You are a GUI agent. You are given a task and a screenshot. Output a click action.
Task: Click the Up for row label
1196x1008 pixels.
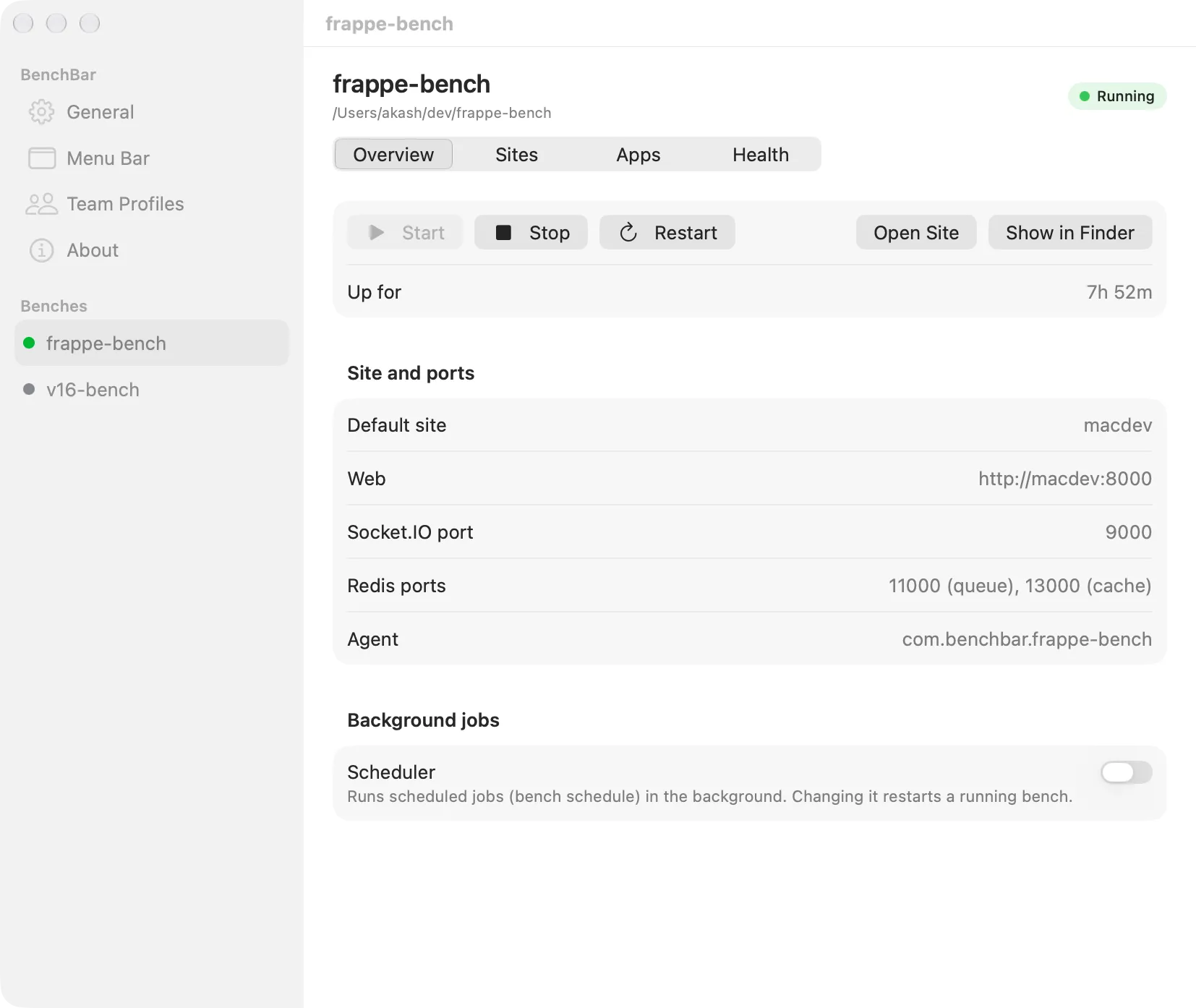click(374, 291)
